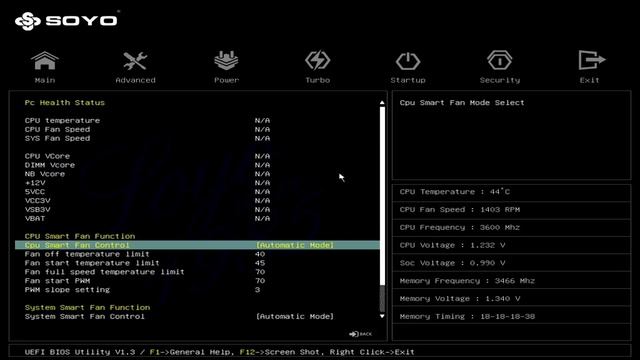Click the VSB3V row label
The width and height of the screenshot is (640, 360).
tap(38, 210)
